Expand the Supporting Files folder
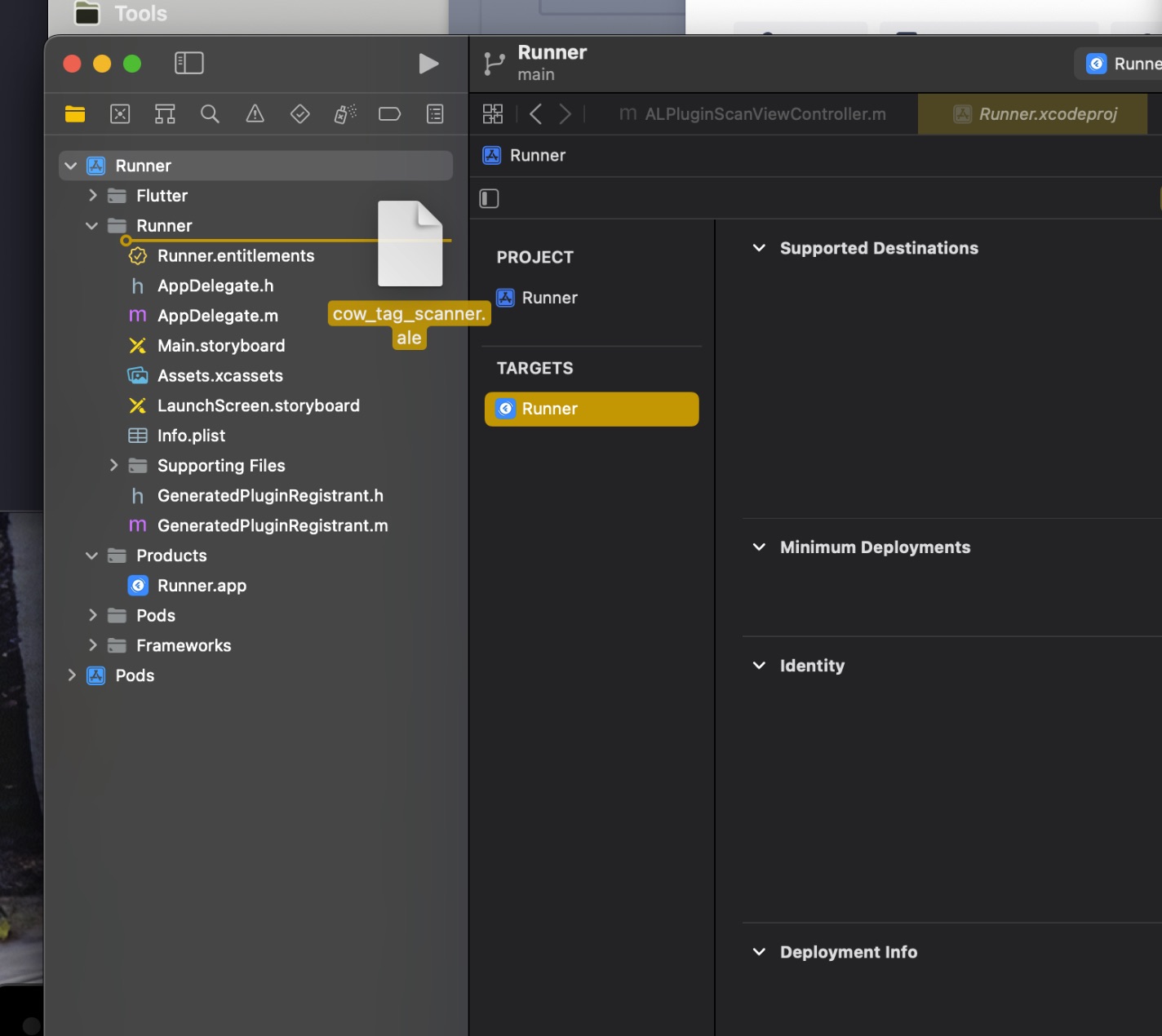The height and width of the screenshot is (1036, 1162). click(x=113, y=465)
